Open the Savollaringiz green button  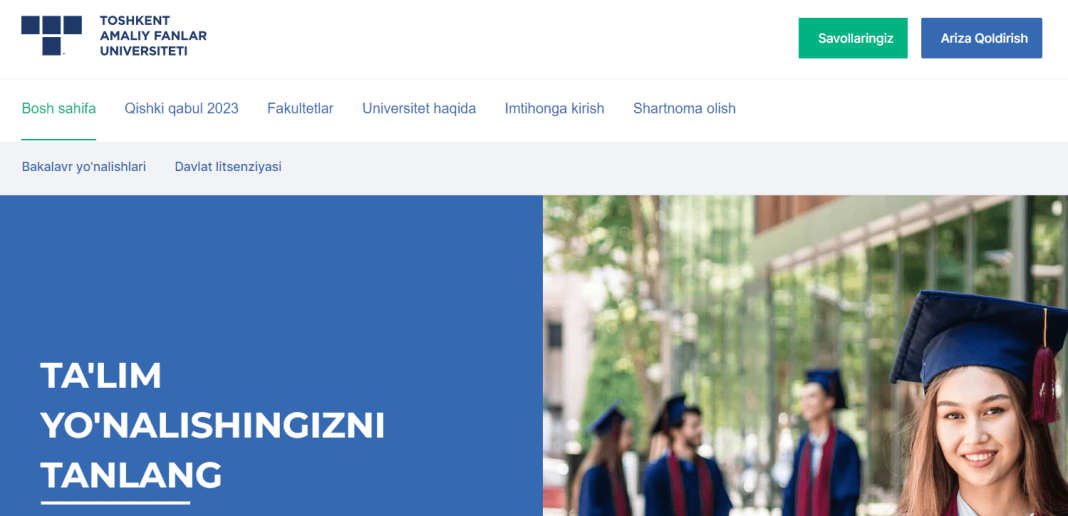tap(853, 38)
